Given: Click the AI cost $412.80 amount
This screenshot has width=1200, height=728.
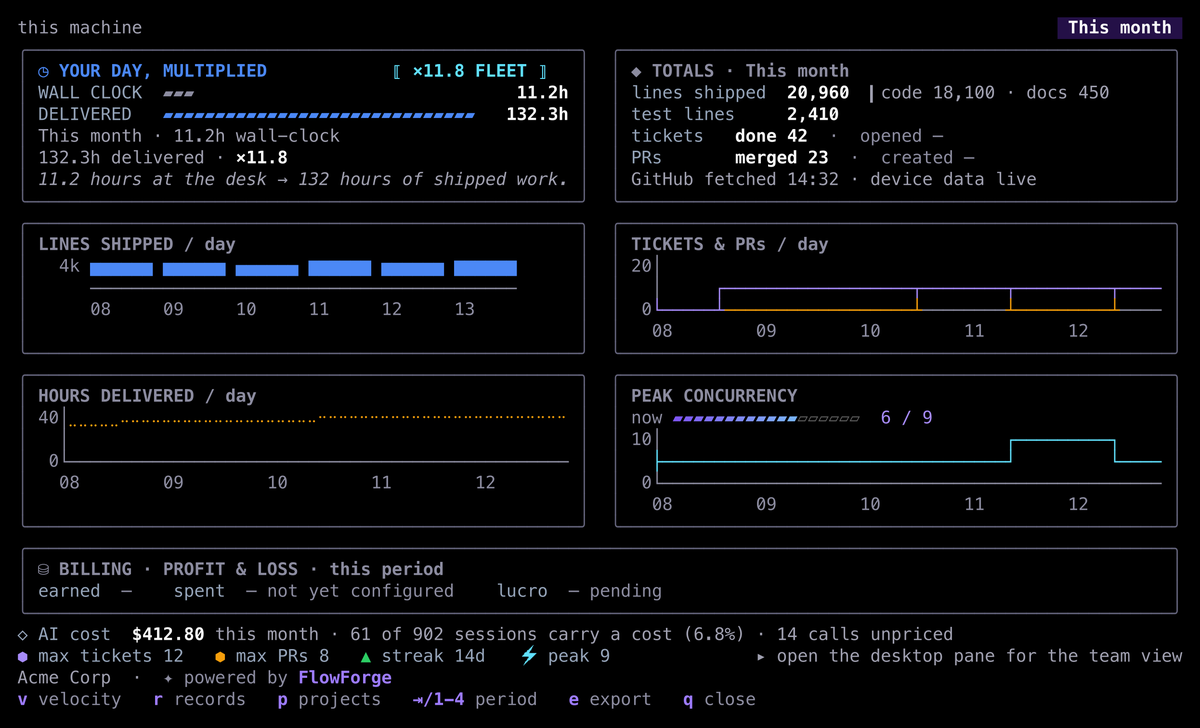Looking at the screenshot, I should click(168, 634).
